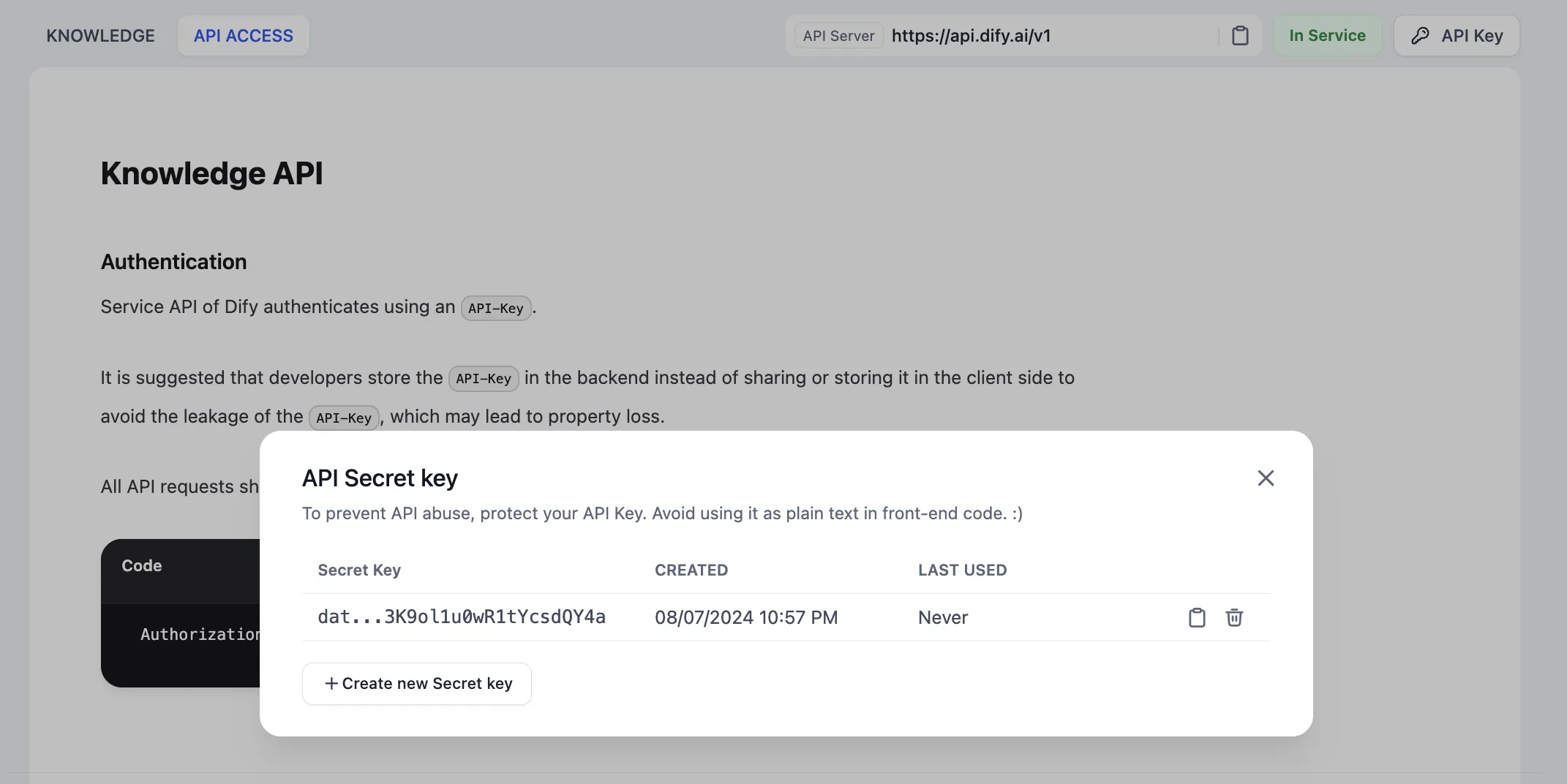
Task: Click the plus icon to create key
Action: (331, 683)
